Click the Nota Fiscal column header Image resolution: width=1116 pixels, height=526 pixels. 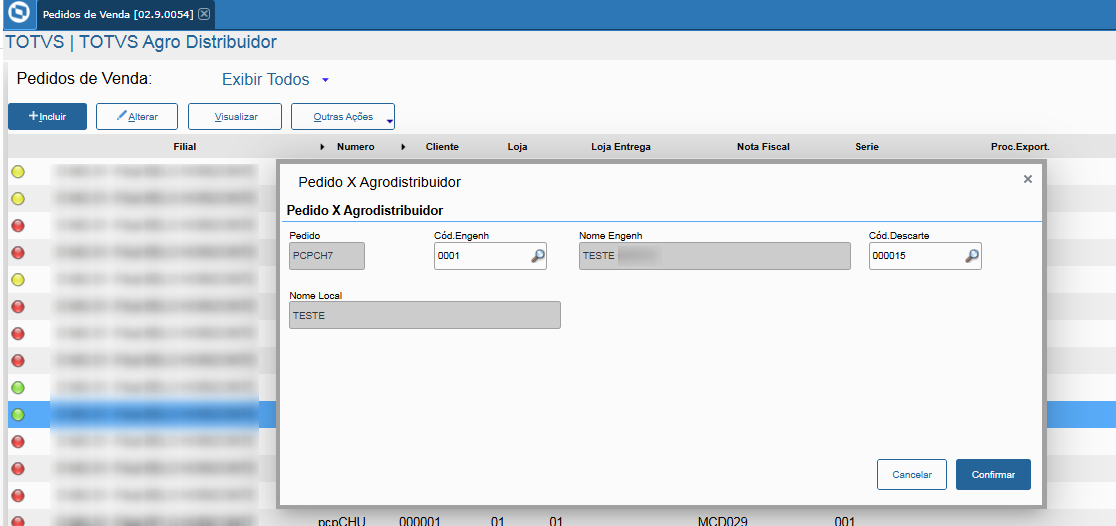pos(763,147)
